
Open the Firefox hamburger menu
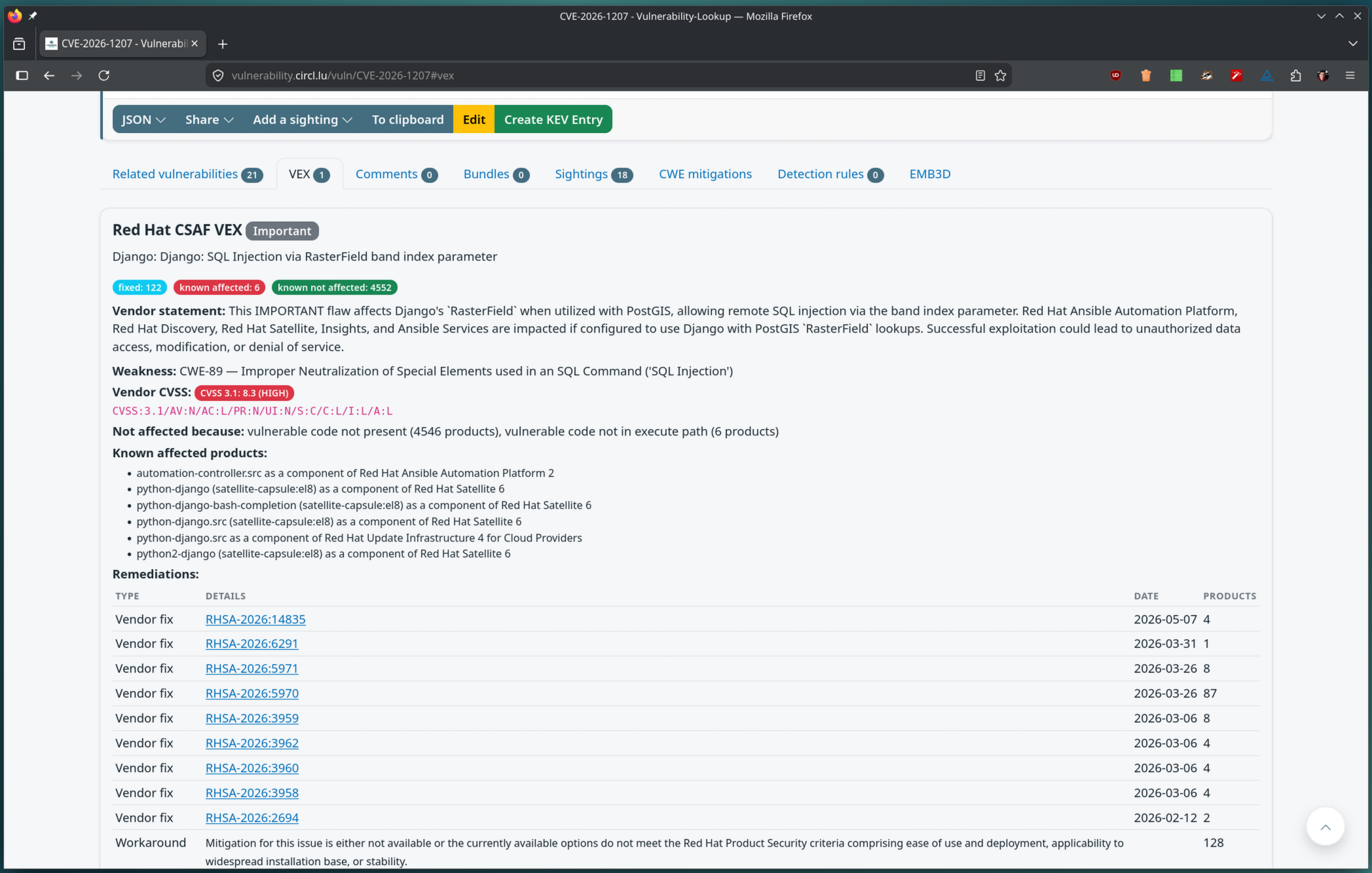(x=1350, y=75)
